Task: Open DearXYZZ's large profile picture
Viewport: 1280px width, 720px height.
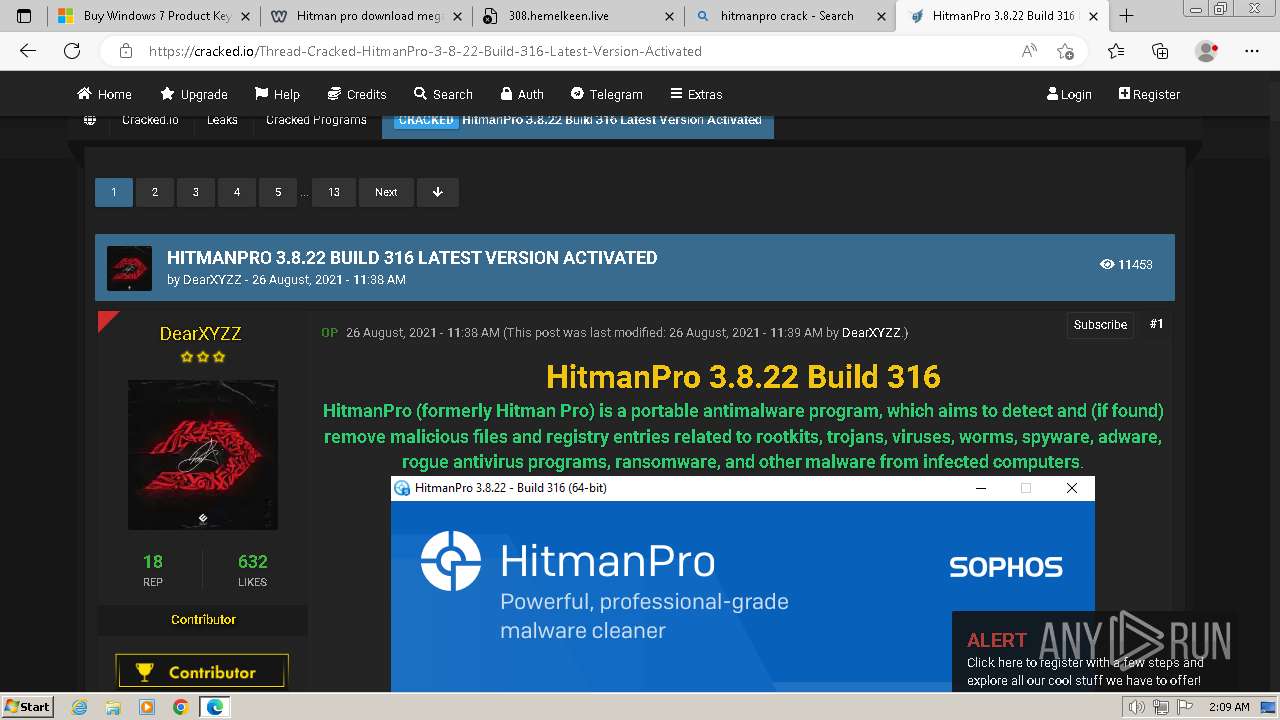Action: click(x=203, y=455)
